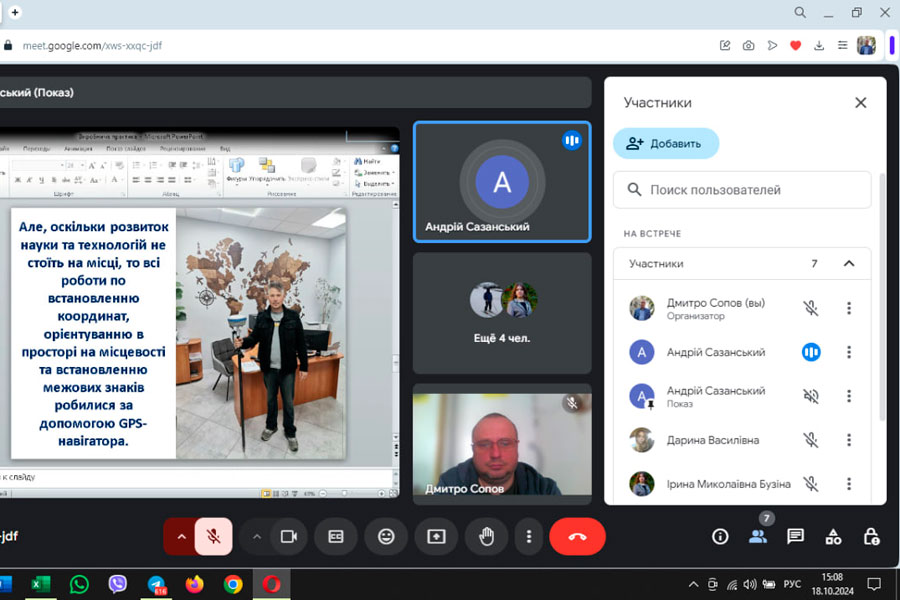Hang up with the red leave call button

click(x=577, y=536)
